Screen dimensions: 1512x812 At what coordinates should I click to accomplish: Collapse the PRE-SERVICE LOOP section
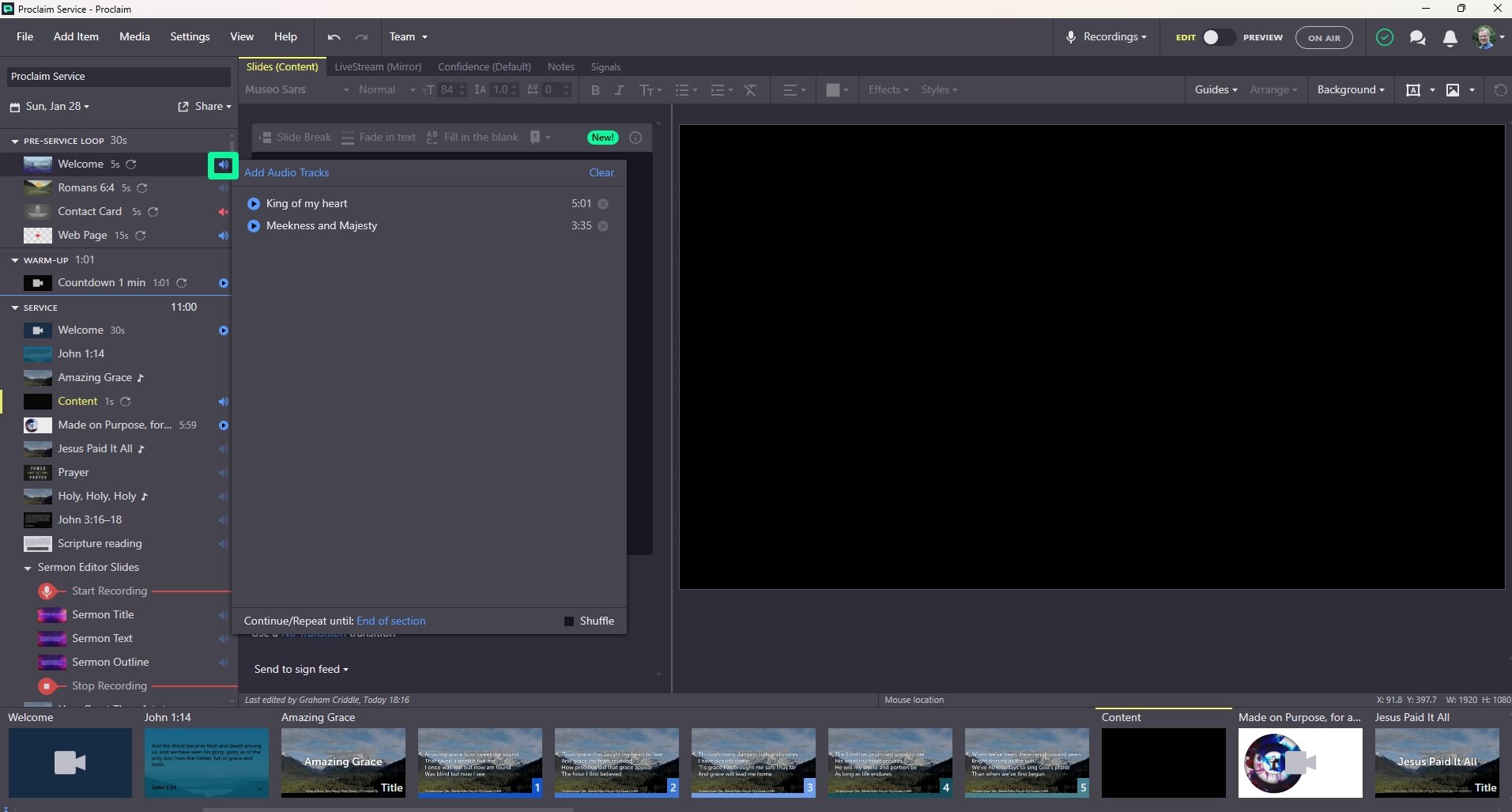[x=13, y=140]
